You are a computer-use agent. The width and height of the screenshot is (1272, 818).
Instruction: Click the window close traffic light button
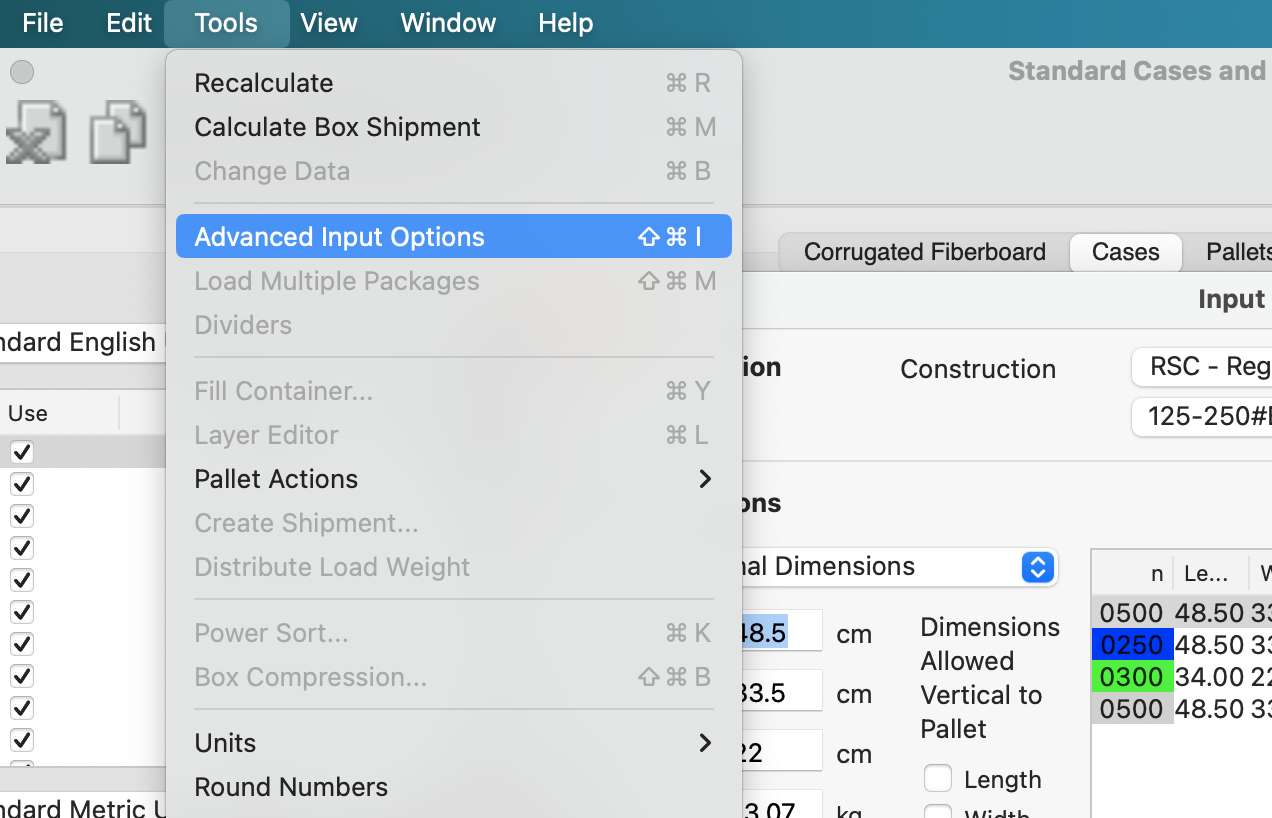tap(22, 72)
